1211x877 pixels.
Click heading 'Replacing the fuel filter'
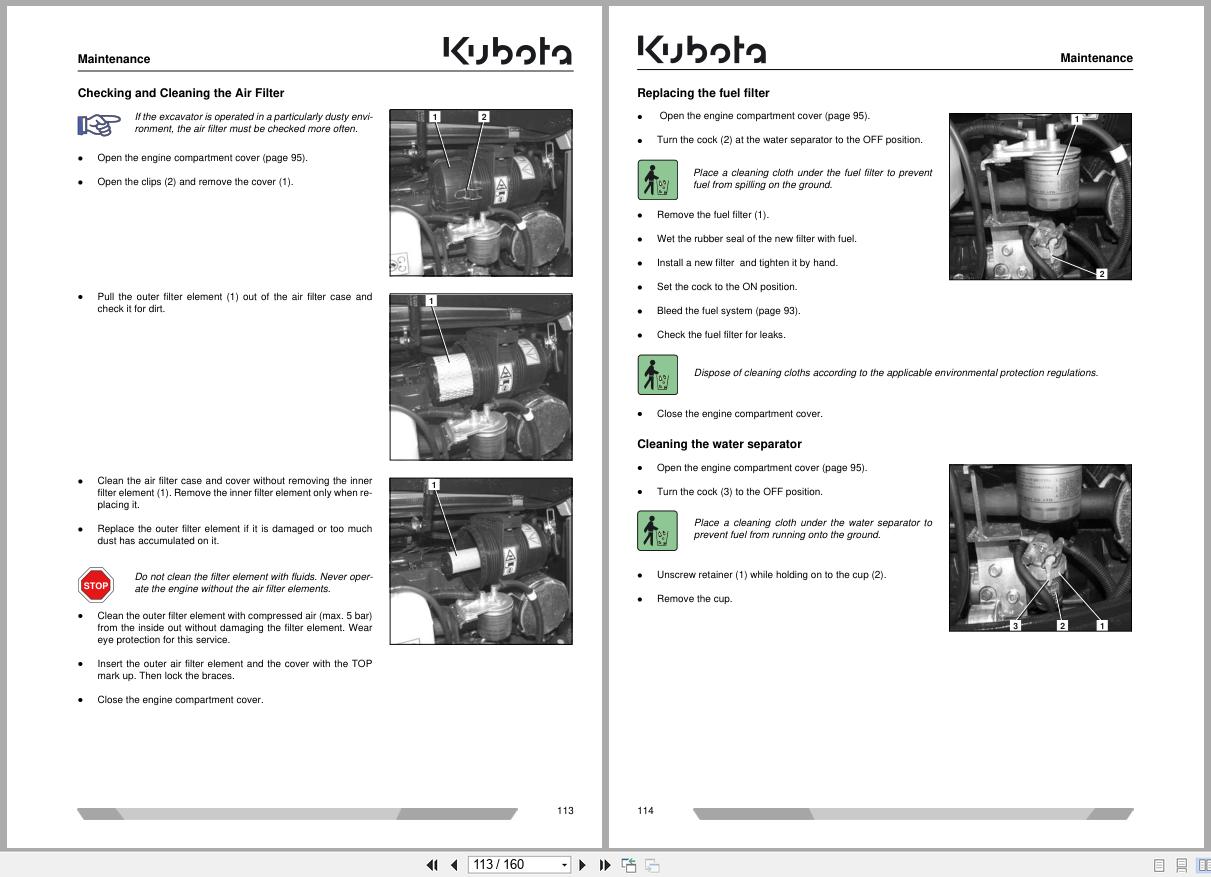[703, 93]
